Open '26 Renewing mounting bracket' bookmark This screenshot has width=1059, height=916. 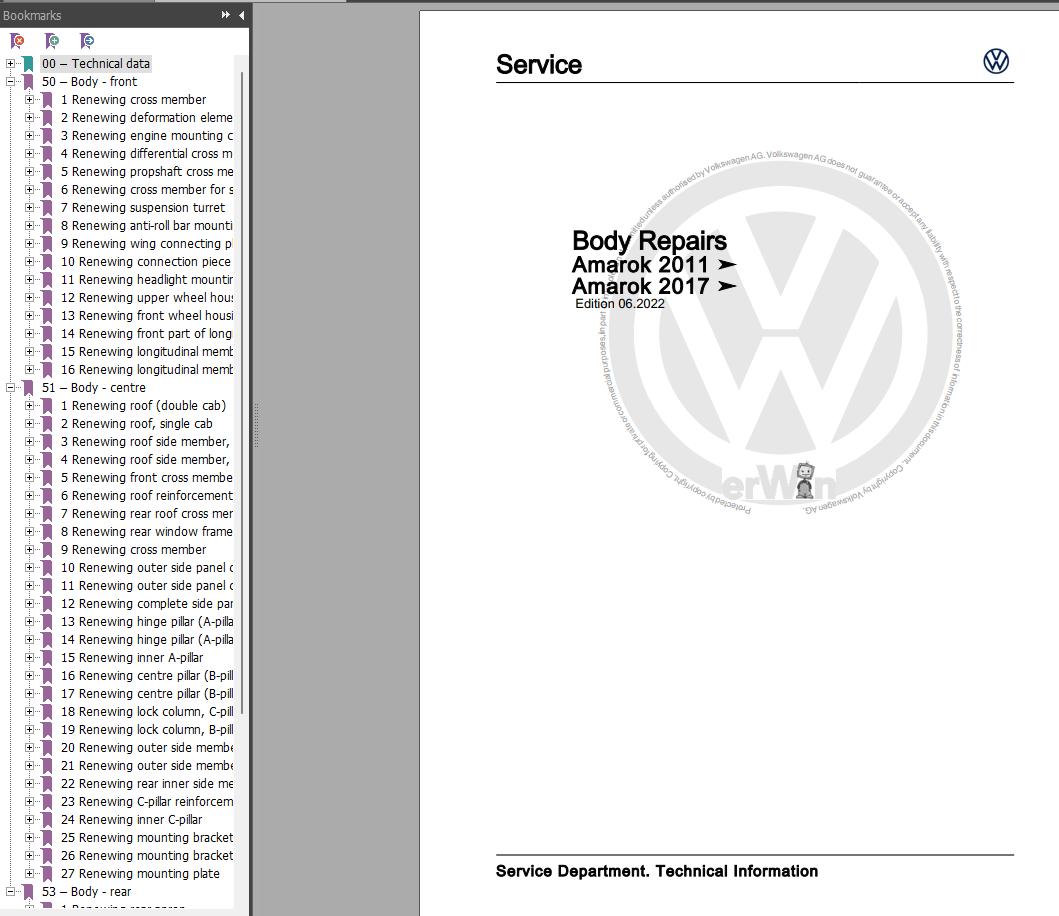(147, 856)
